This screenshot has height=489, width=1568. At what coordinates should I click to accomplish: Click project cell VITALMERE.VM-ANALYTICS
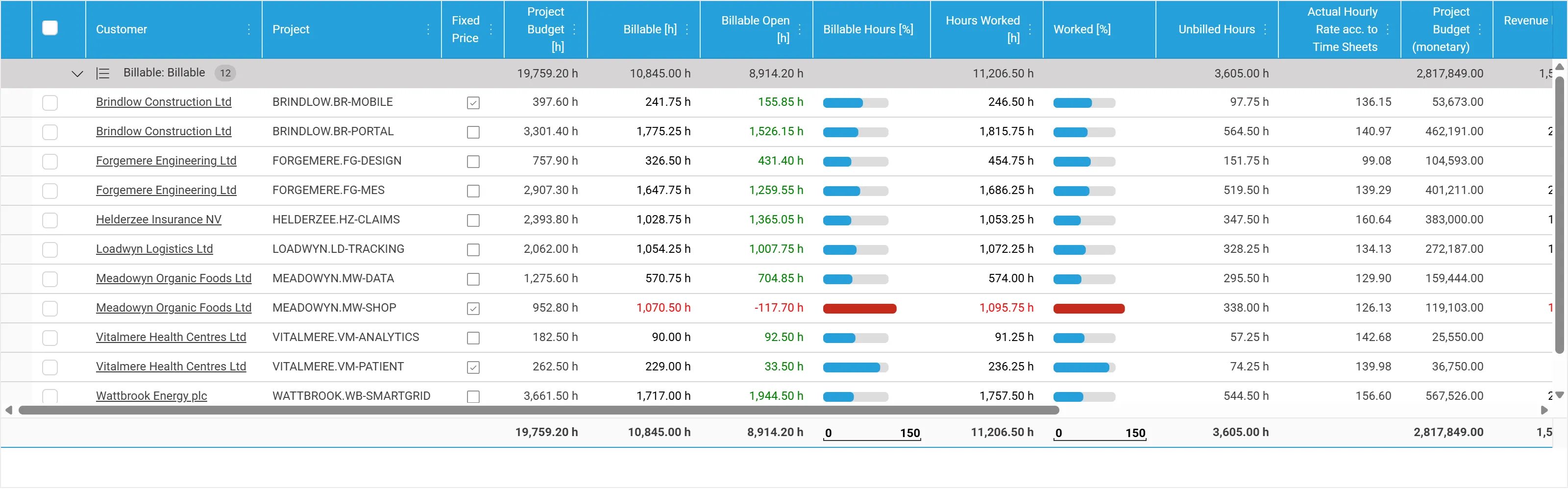click(x=346, y=337)
